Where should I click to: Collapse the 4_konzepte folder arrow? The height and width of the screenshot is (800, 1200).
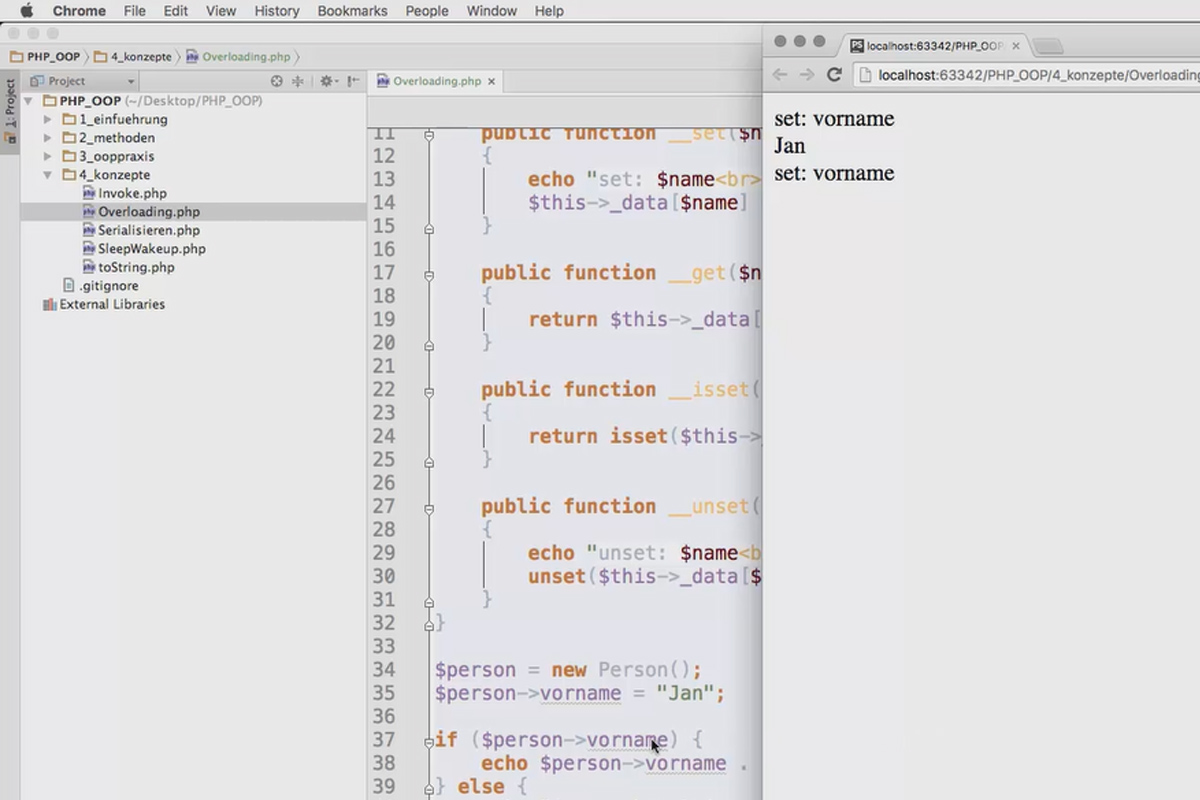pos(48,175)
